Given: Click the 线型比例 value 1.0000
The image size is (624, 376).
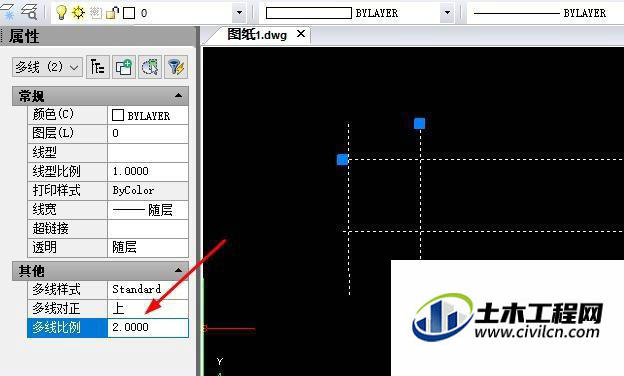Looking at the screenshot, I should click(x=148, y=171).
